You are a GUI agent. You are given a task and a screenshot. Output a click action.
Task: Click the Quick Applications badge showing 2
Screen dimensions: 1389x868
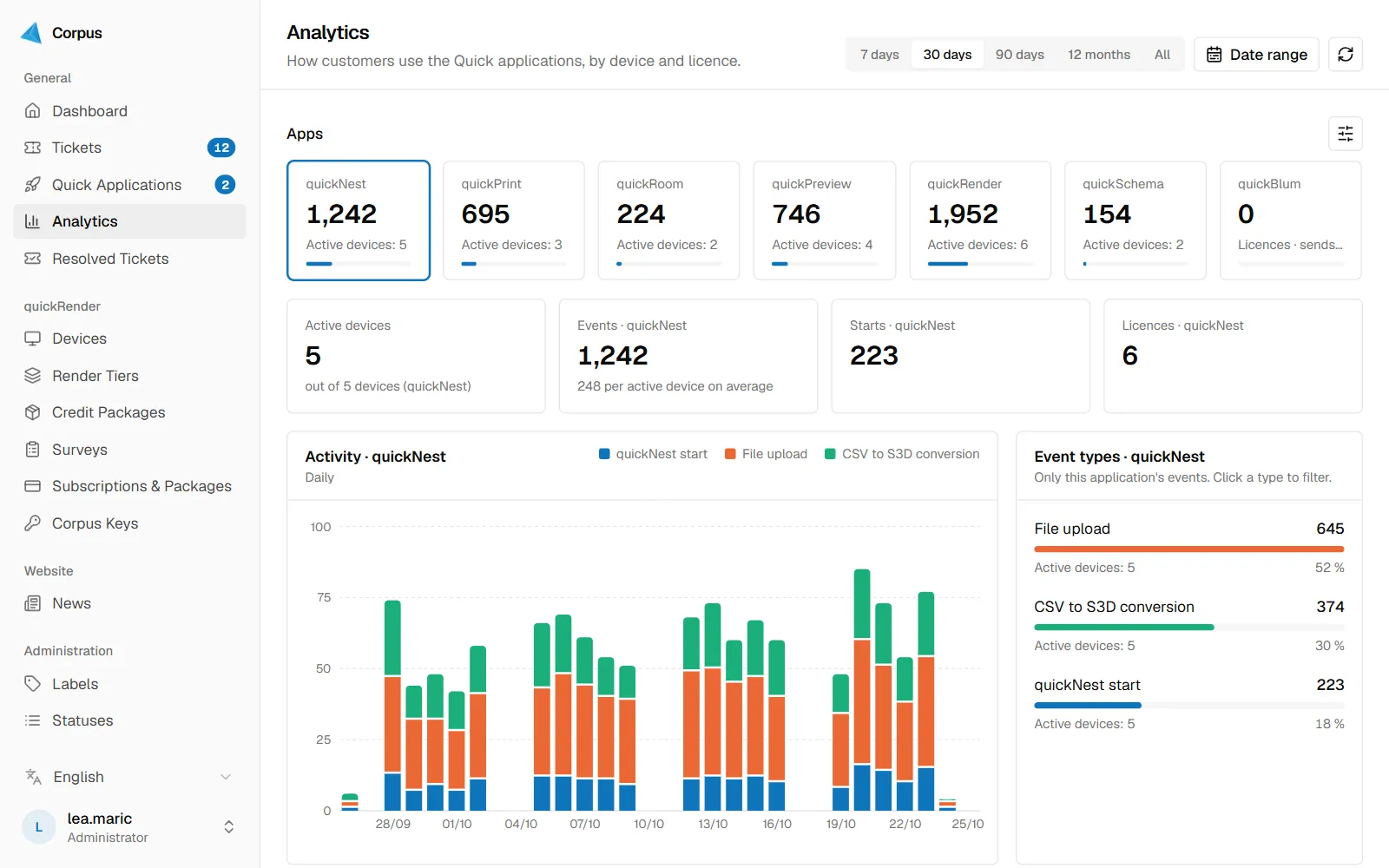[225, 185]
